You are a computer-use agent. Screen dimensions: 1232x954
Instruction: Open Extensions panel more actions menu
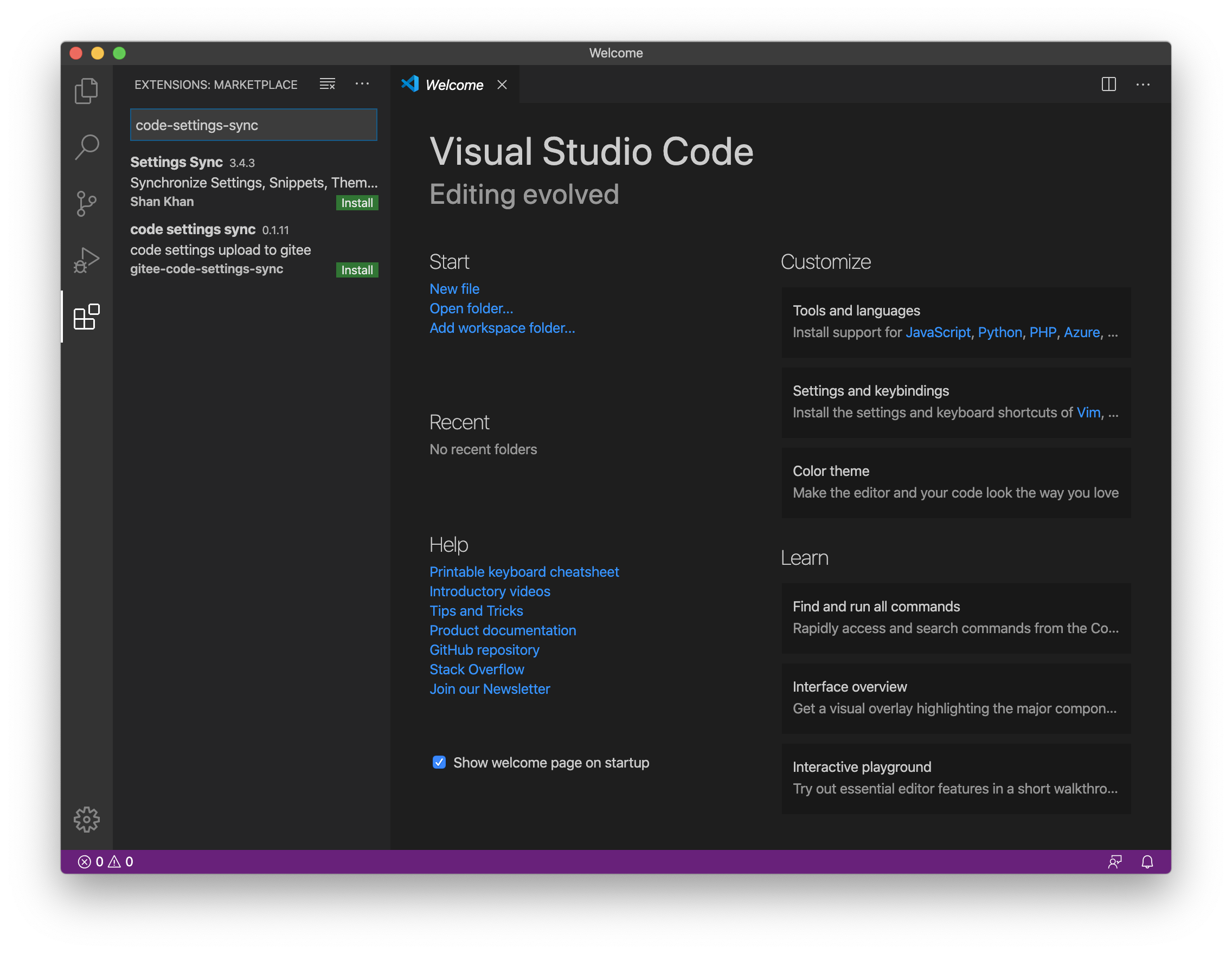click(x=362, y=85)
